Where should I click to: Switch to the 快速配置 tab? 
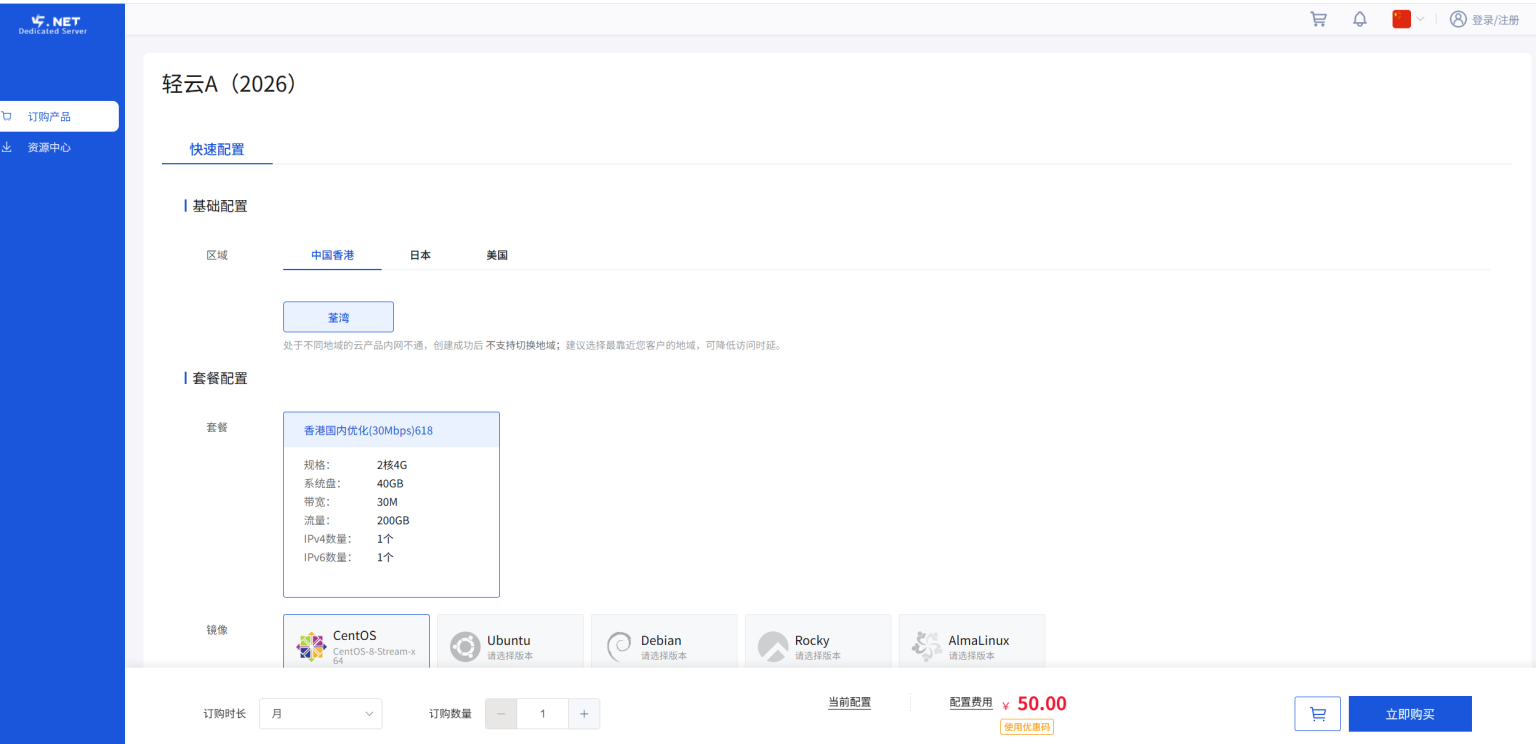coord(217,149)
